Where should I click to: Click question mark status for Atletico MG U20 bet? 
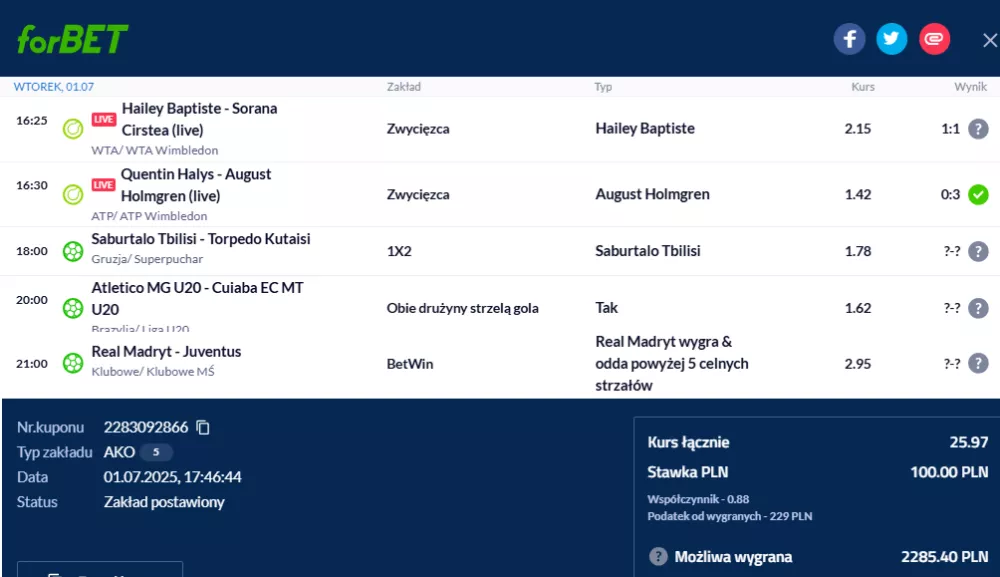click(x=978, y=308)
